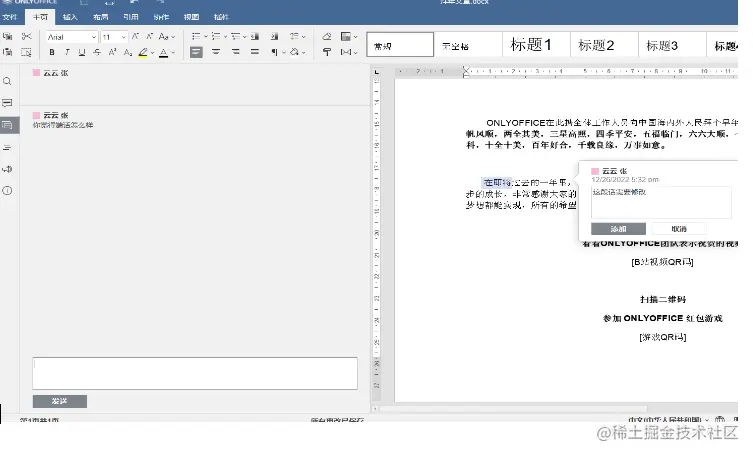Screen dimensions: 753x456
Task: Click the bulleted list icon
Action: point(195,36)
